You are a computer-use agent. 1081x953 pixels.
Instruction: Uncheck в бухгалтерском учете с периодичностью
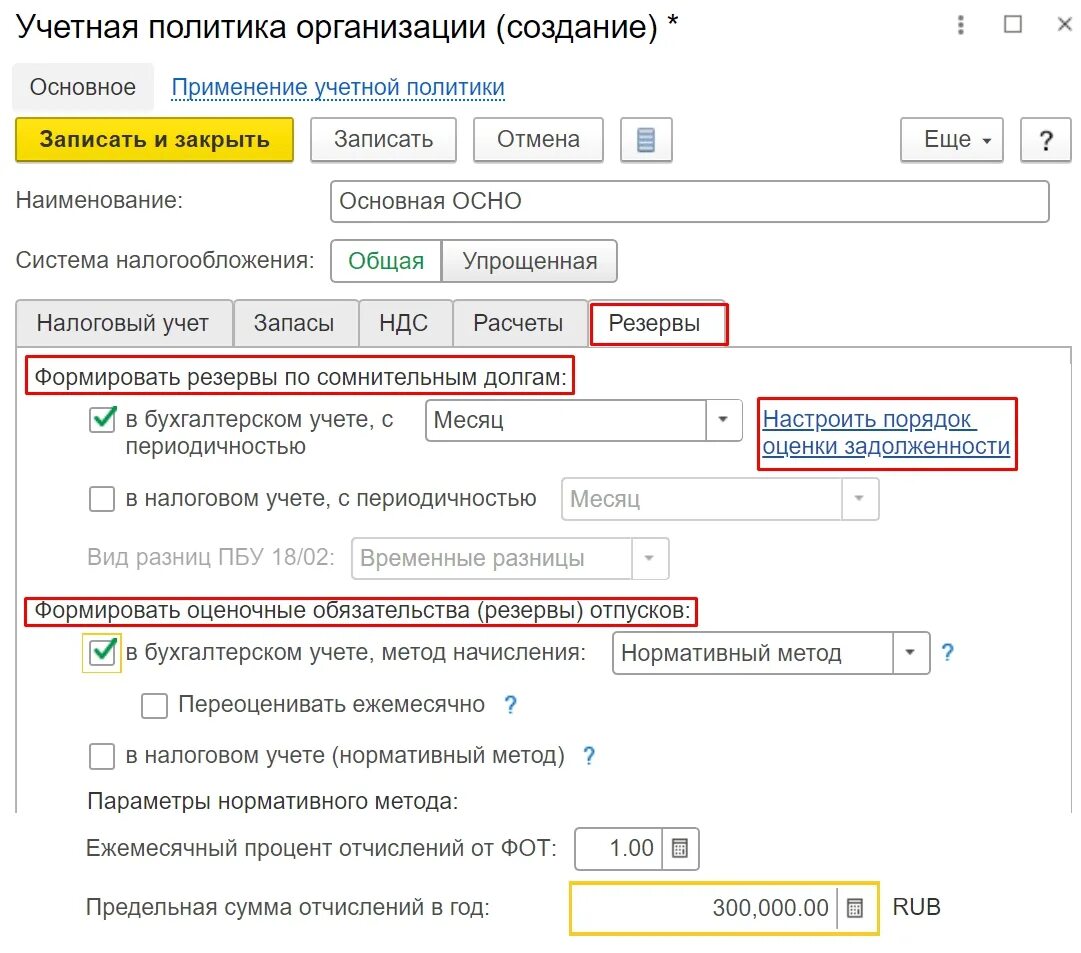click(x=101, y=420)
